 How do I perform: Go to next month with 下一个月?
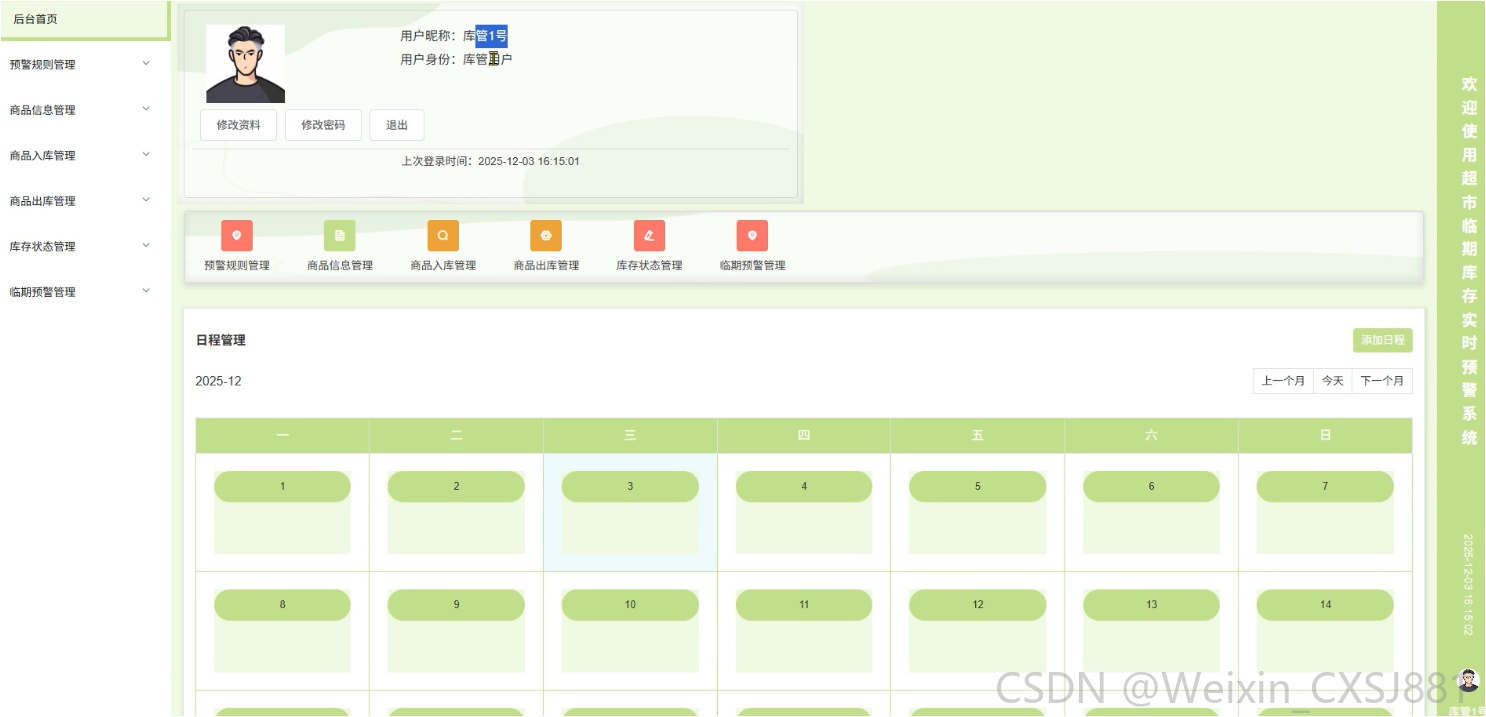point(1382,381)
